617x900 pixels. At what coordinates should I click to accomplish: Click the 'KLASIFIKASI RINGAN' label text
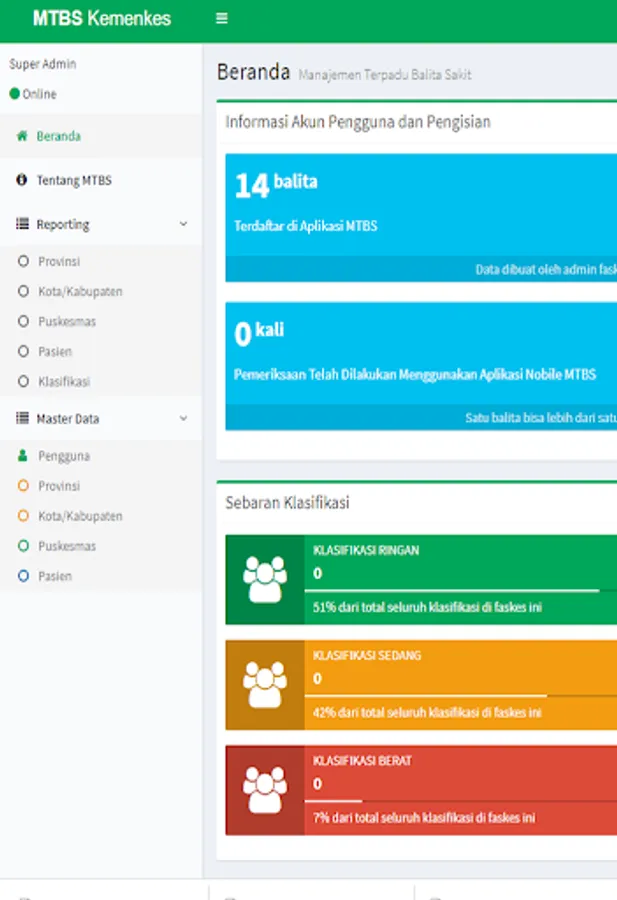pos(366,550)
